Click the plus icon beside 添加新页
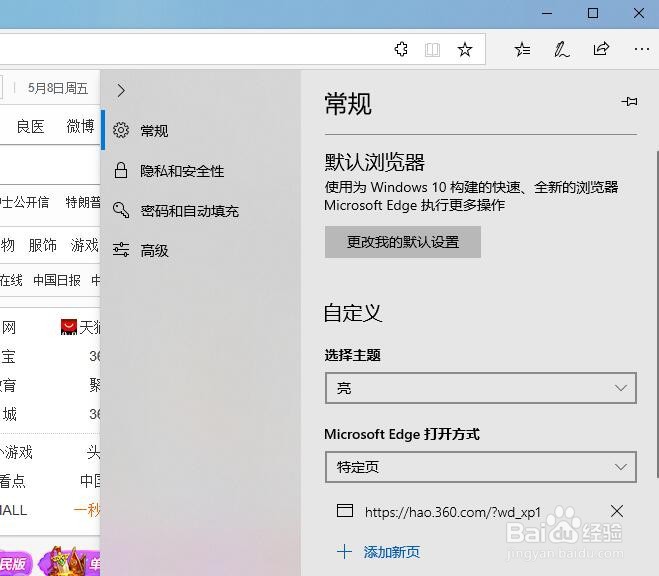The height and width of the screenshot is (576, 659). (344, 551)
